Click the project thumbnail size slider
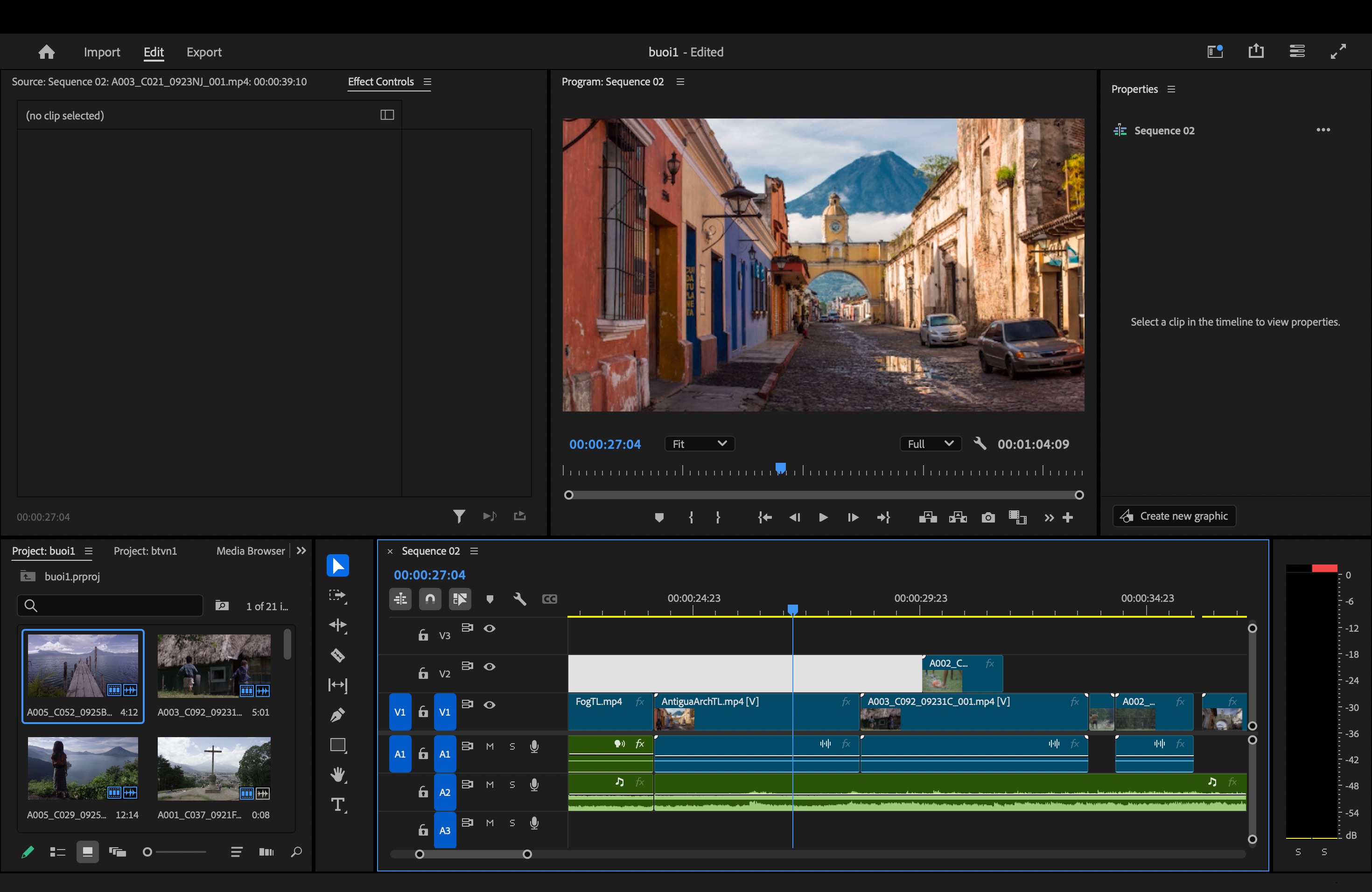 174,852
